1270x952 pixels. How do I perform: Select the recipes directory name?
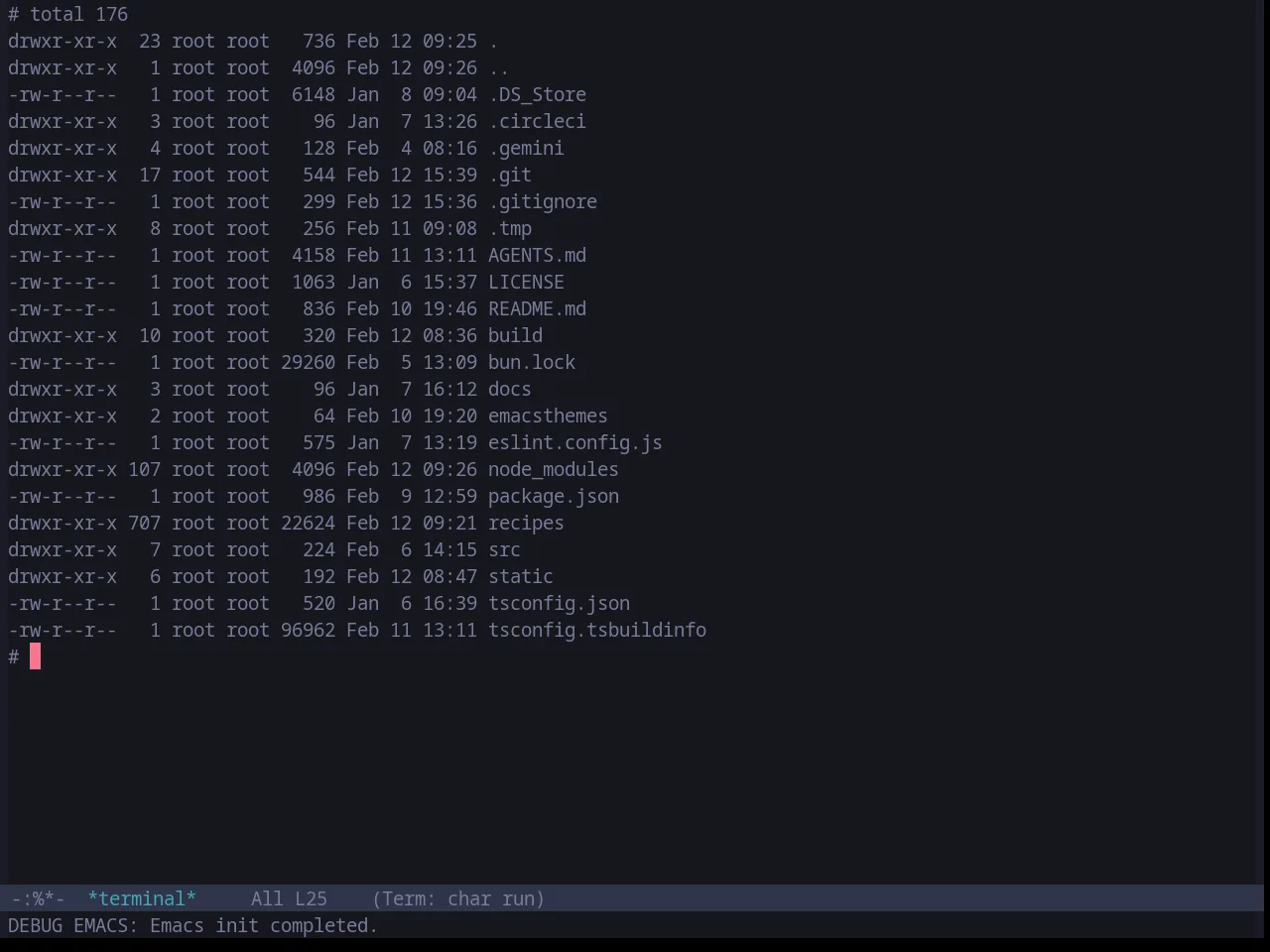click(x=526, y=523)
